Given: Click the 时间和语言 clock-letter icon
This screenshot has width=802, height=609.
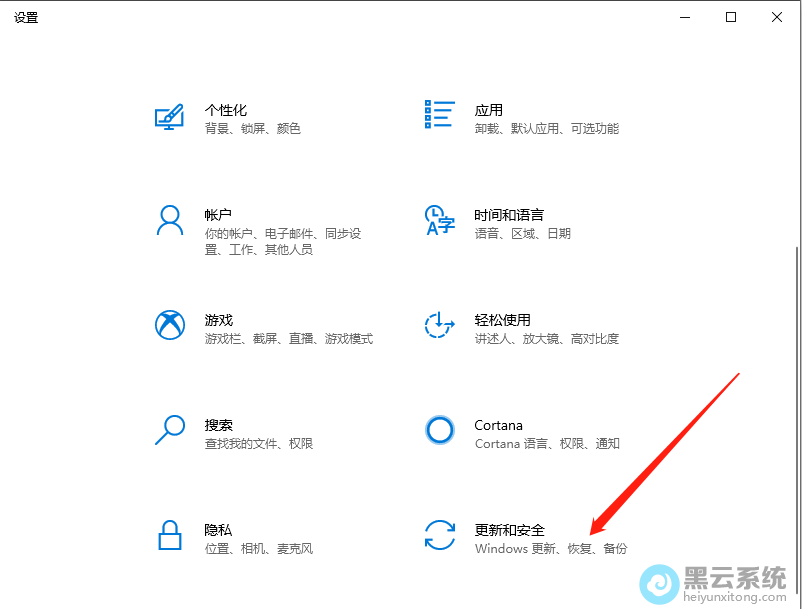Looking at the screenshot, I should point(440,220).
